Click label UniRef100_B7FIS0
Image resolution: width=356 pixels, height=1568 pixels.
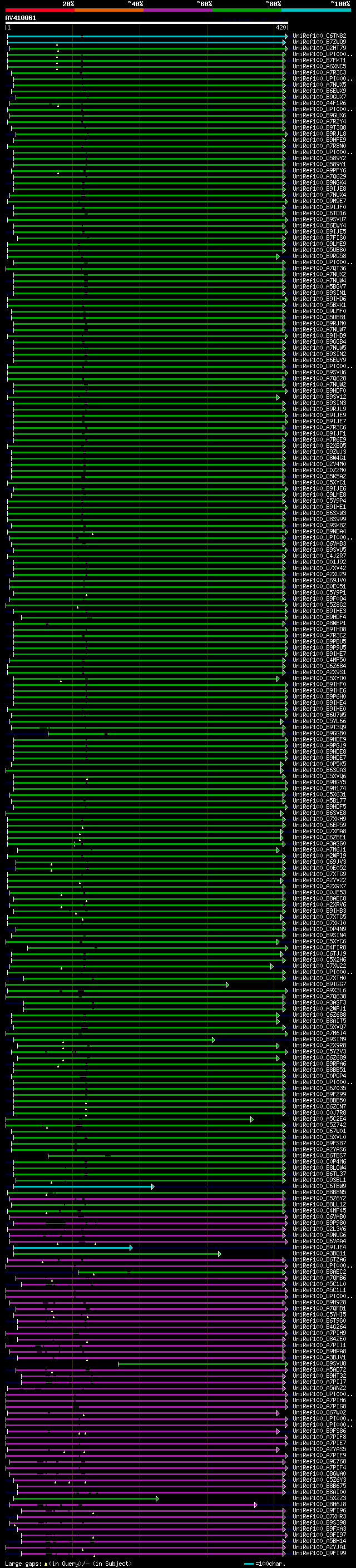[x=319, y=238]
